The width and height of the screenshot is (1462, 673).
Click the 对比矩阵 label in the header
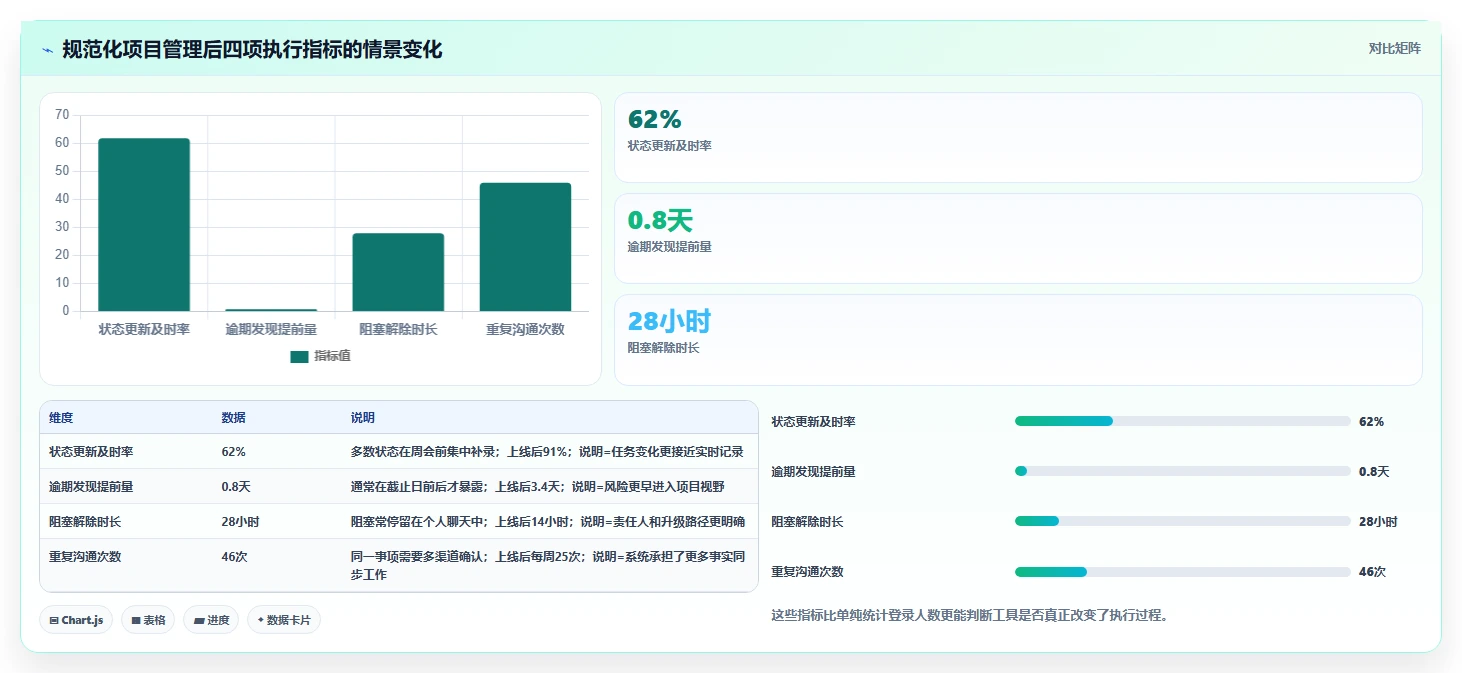click(1394, 48)
